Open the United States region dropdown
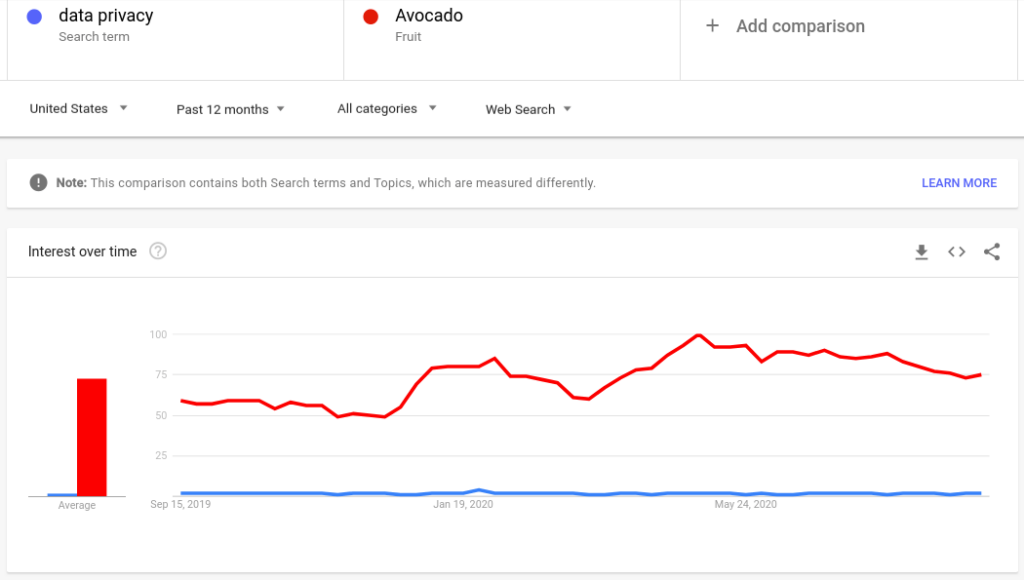1024x580 pixels. coord(78,109)
